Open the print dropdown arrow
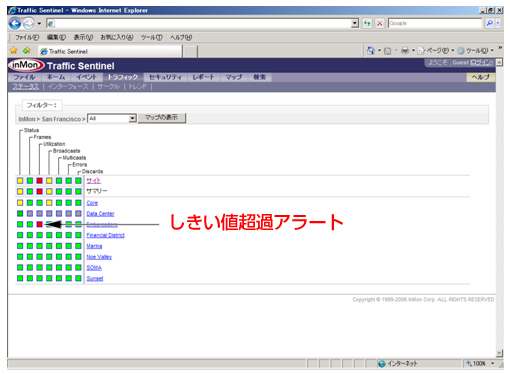This screenshot has width=510, height=374. 413,51
